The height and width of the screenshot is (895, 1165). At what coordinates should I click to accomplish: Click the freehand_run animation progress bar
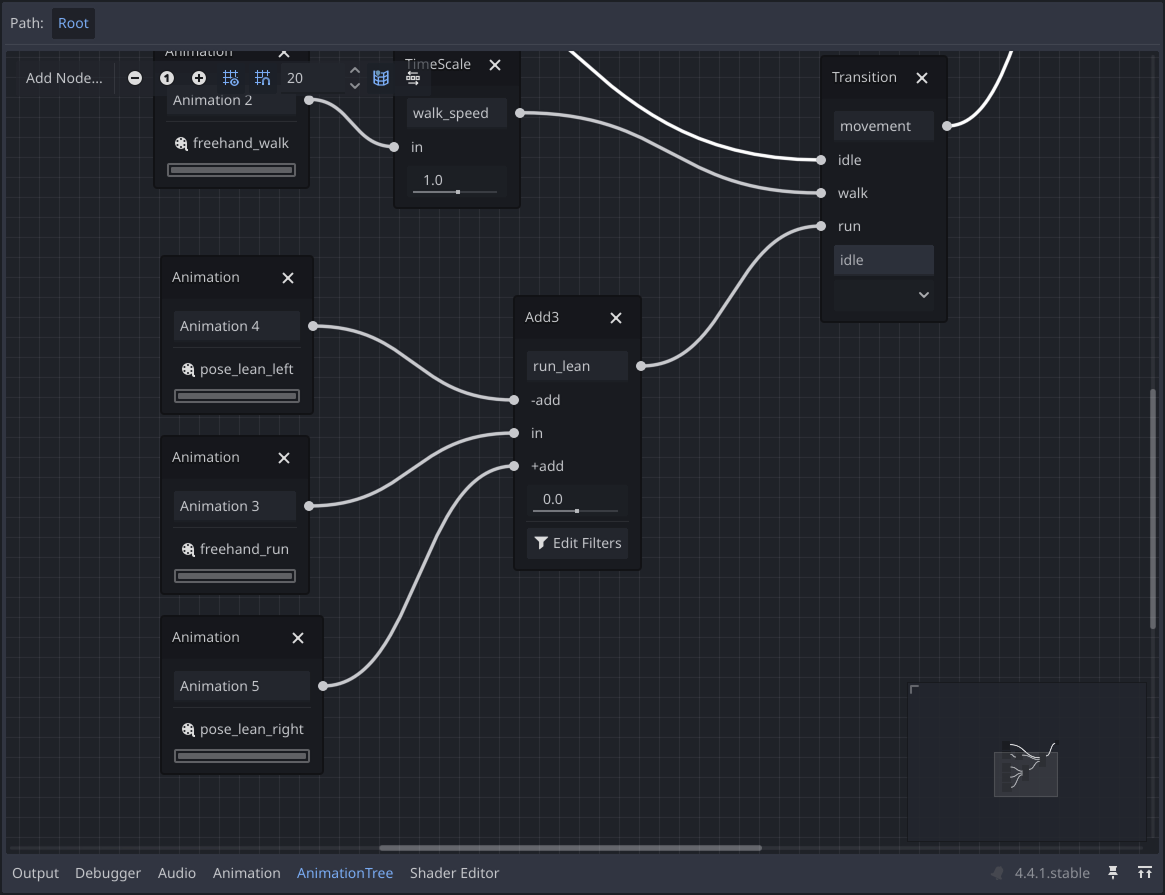pyautogui.click(x=235, y=576)
